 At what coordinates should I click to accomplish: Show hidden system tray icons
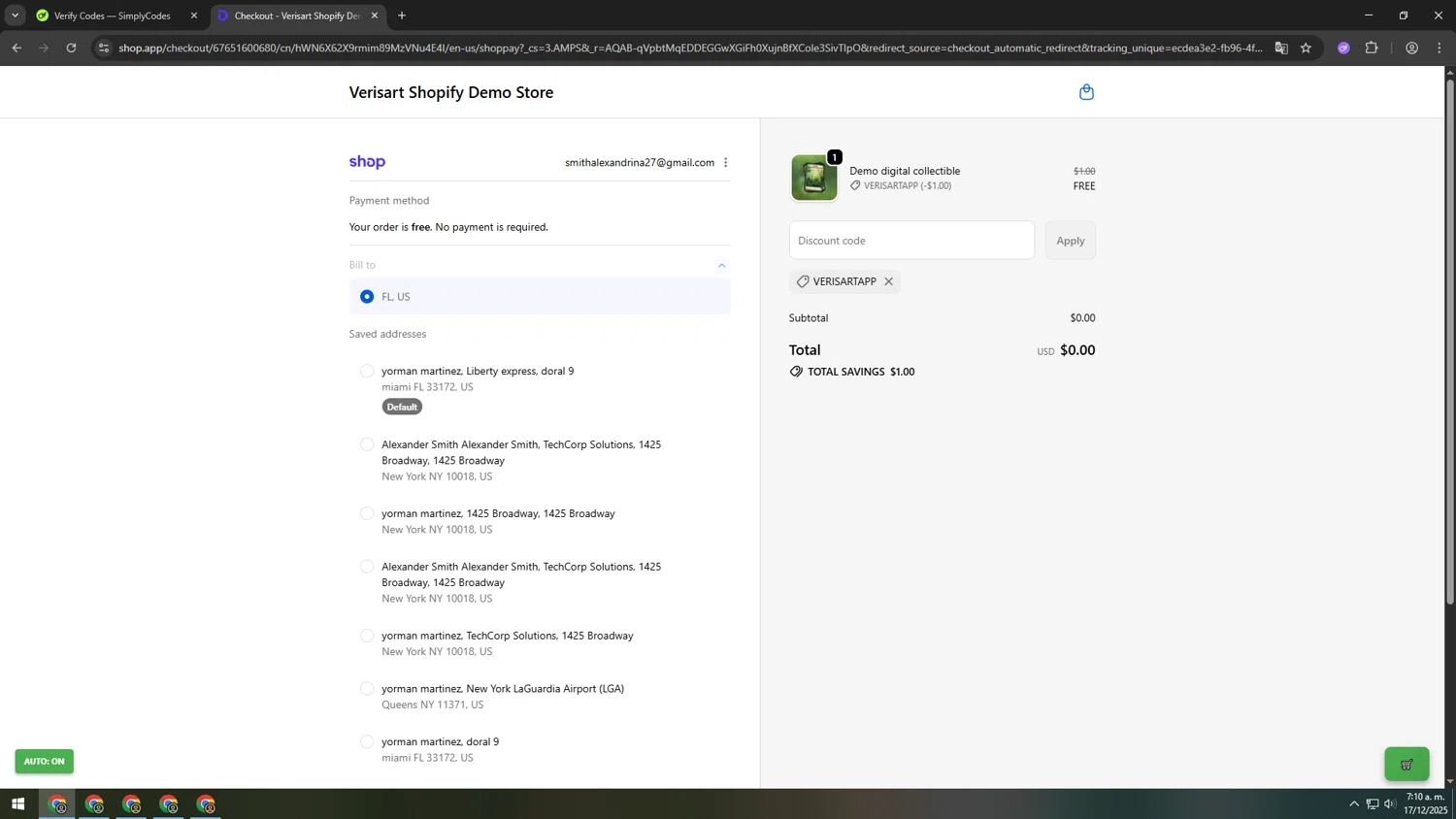(x=1354, y=803)
